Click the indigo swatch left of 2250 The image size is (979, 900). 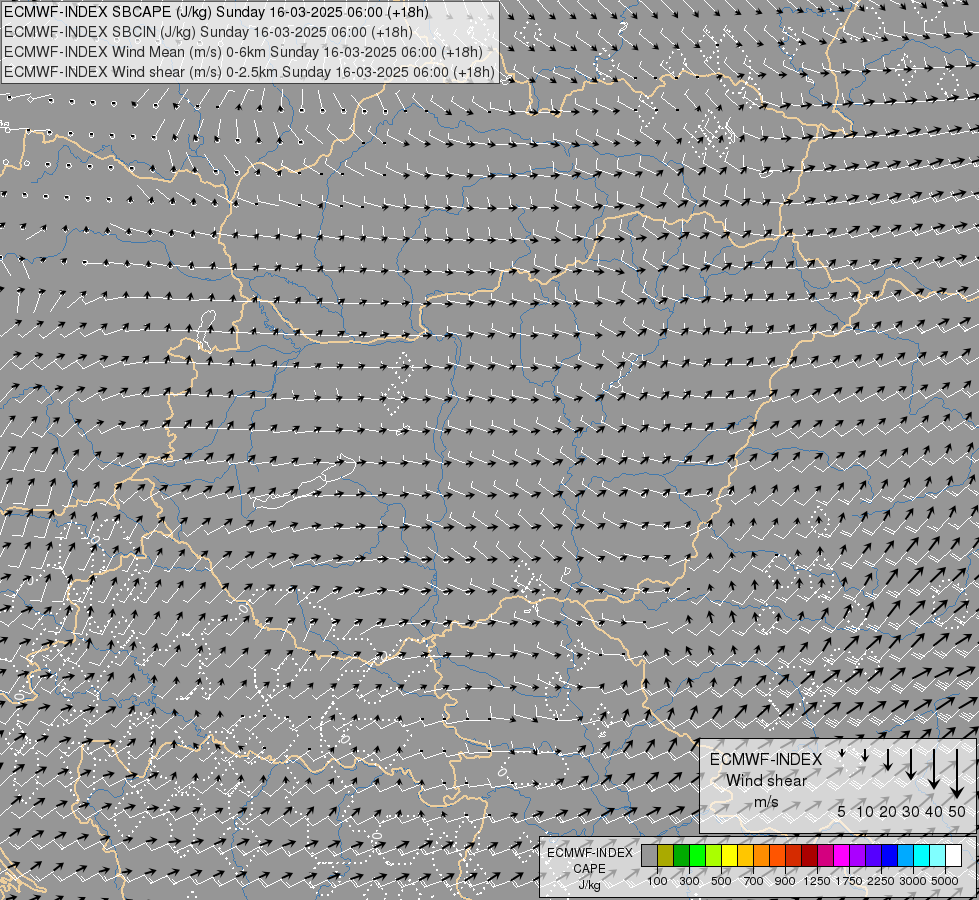873,855
